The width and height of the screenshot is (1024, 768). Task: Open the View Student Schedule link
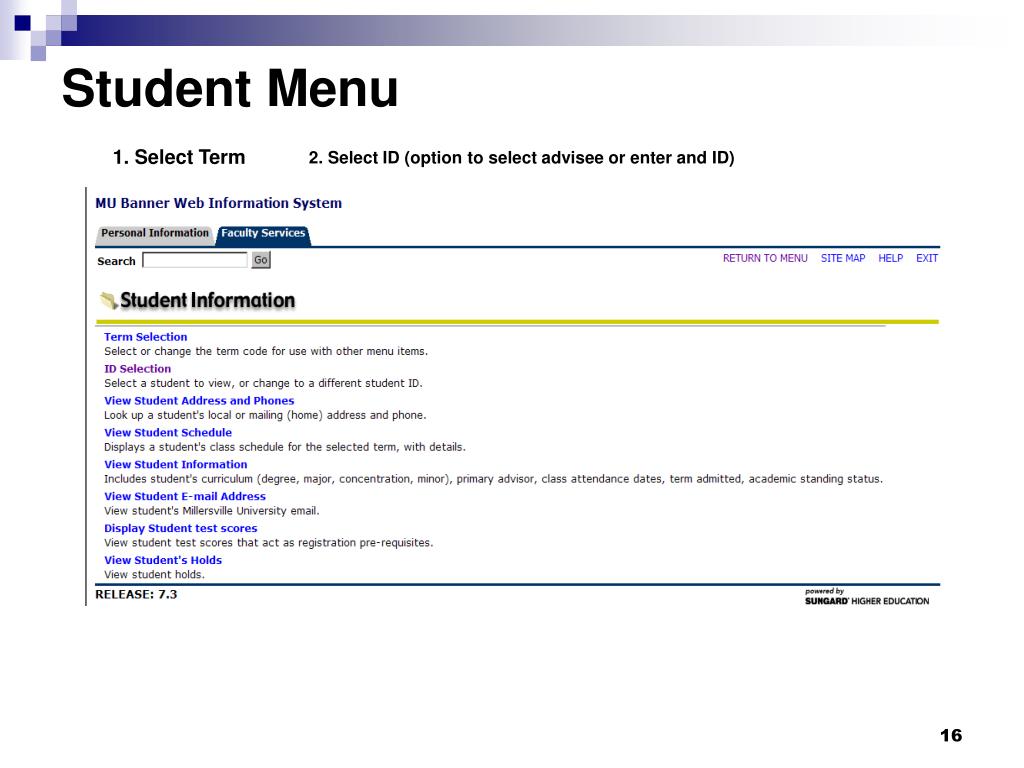point(168,433)
